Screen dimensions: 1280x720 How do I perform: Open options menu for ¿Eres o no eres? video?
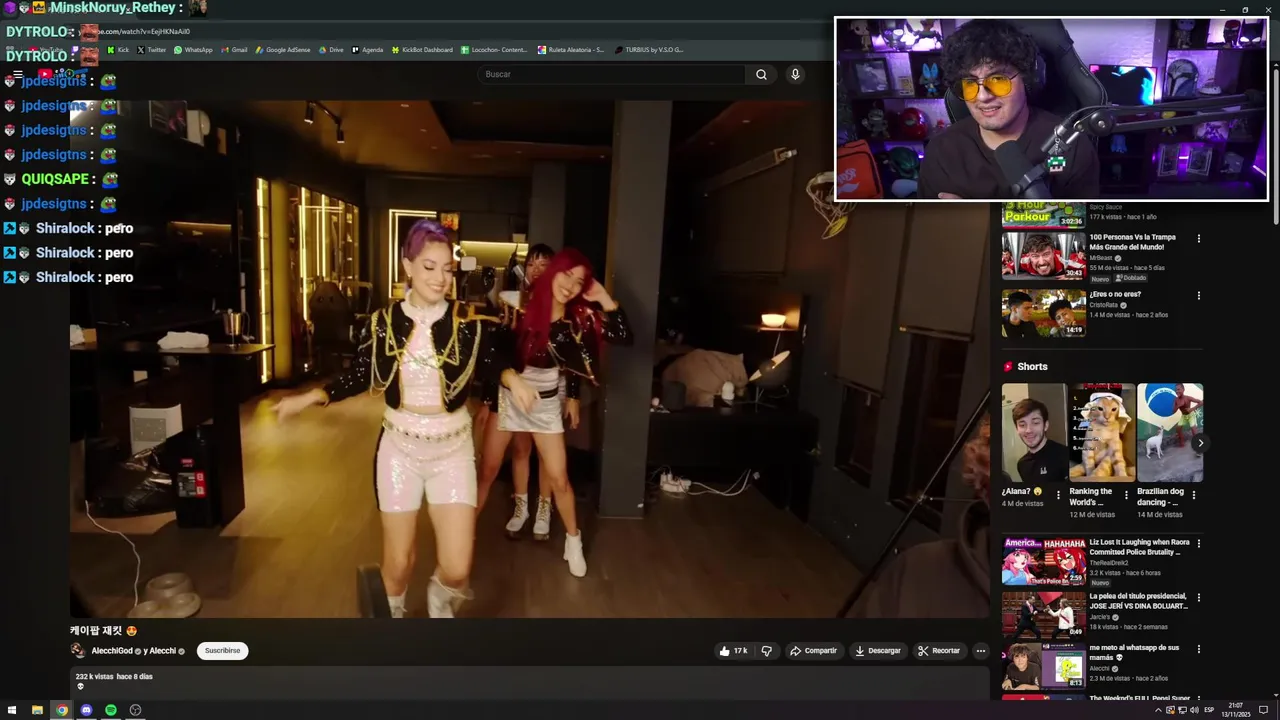coord(1198,296)
